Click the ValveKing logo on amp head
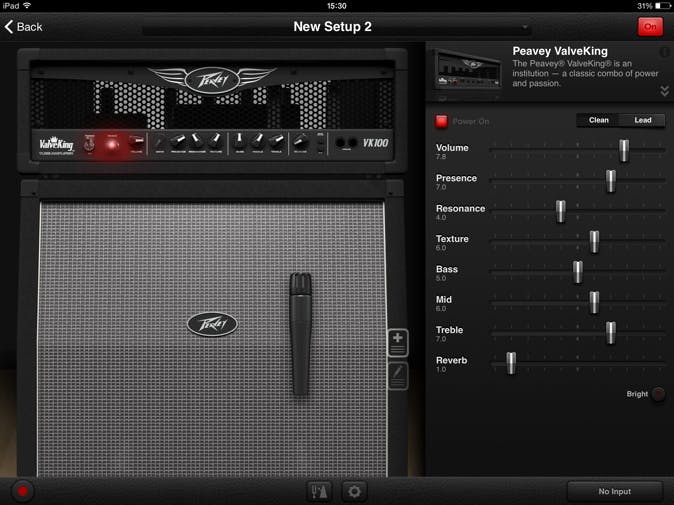This screenshot has height=505, width=674. tap(56, 145)
